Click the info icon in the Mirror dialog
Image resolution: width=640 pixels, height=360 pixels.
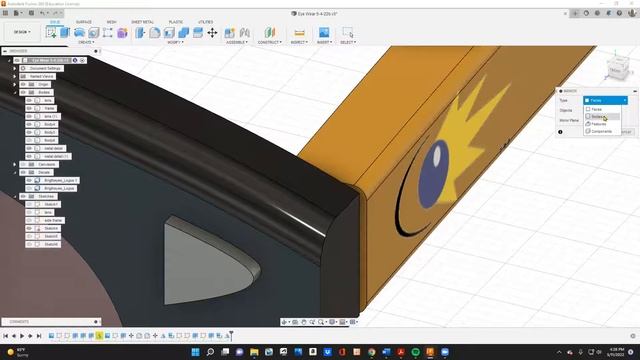point(560,132)
